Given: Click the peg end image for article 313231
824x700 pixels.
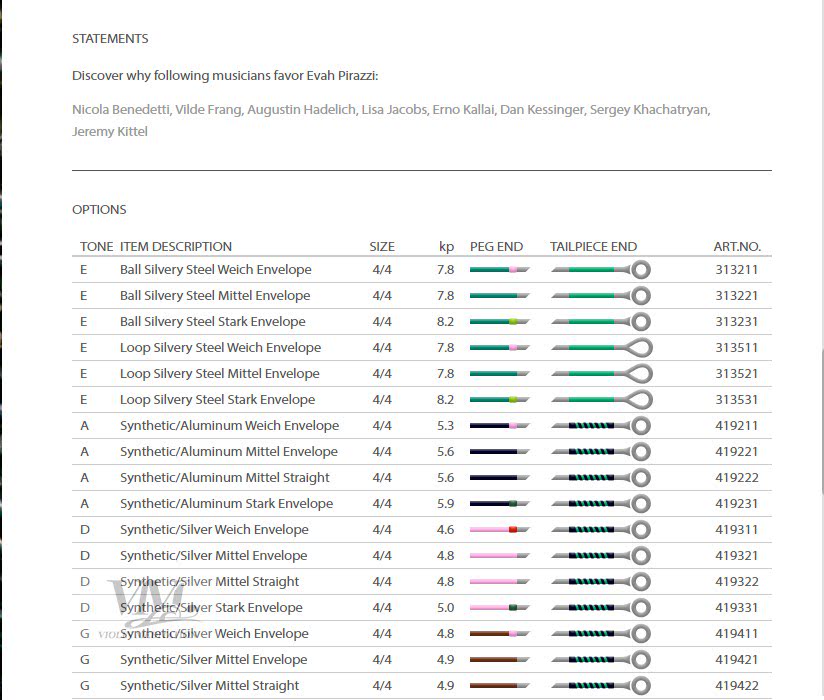Looking at the screenshot, I should [499, 322].
